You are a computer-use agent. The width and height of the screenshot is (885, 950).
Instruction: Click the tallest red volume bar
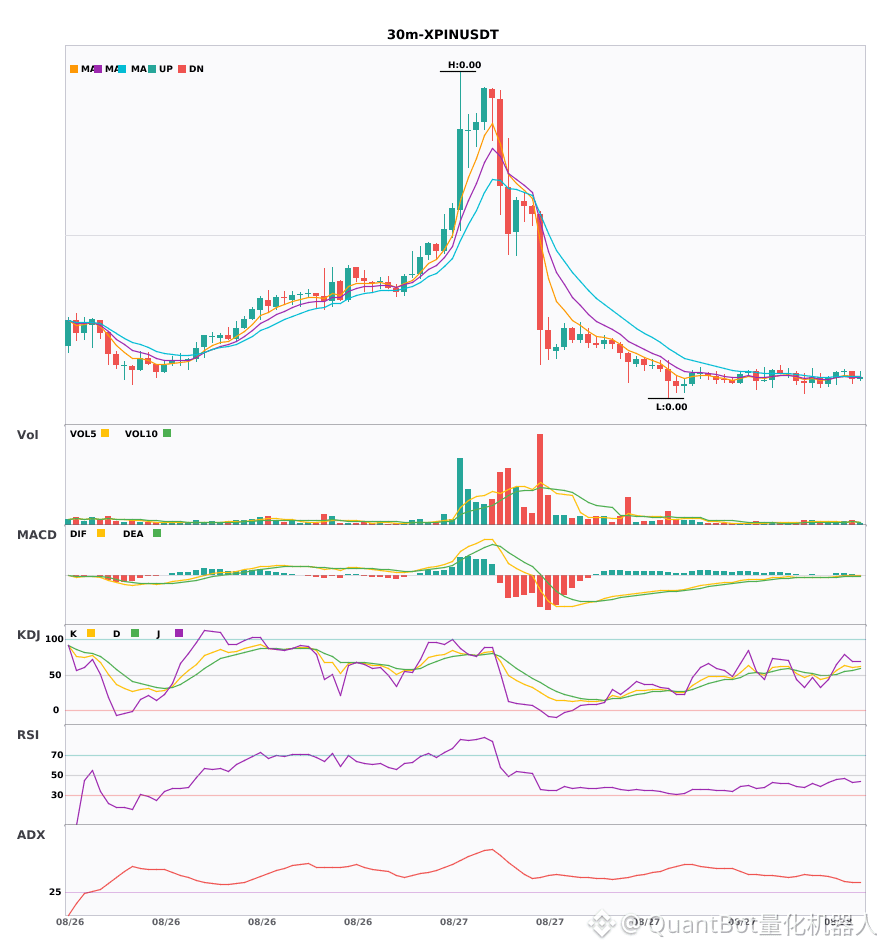click(540, 479)
